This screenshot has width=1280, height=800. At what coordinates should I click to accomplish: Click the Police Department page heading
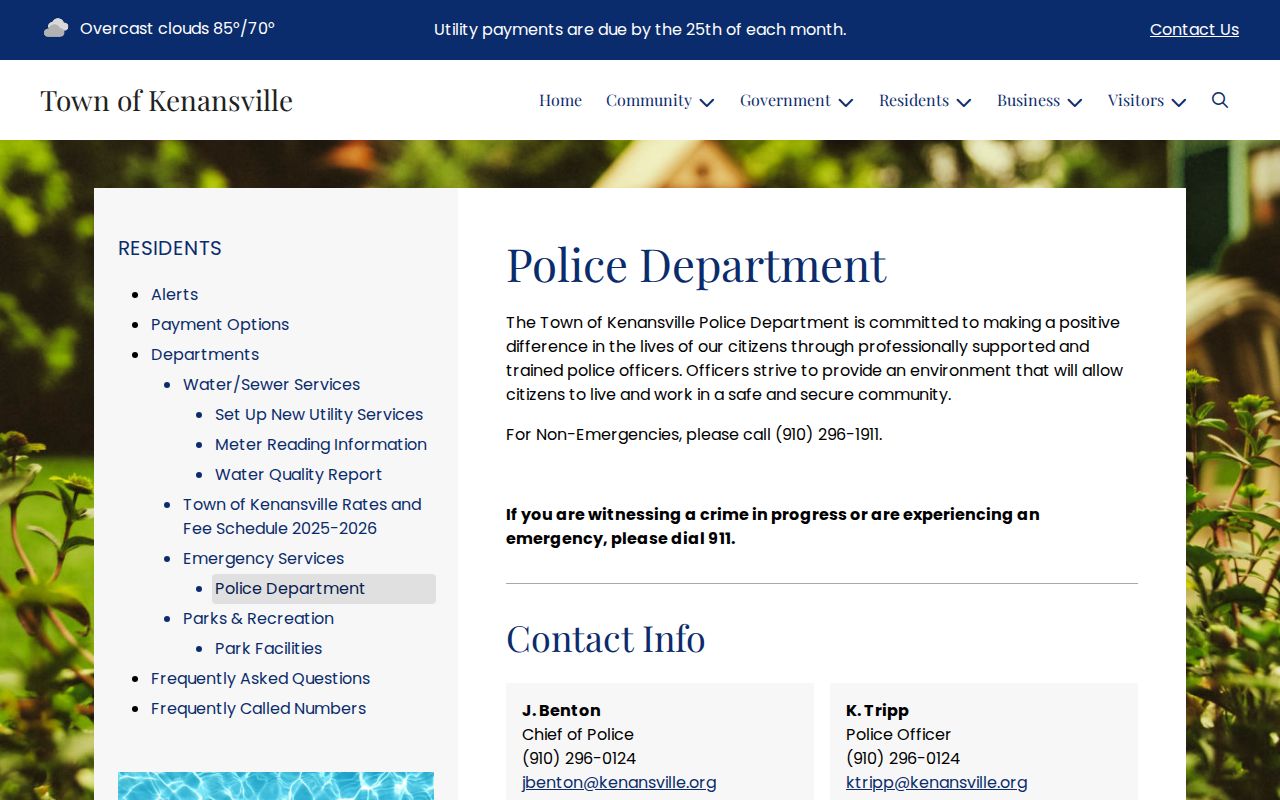(696, 265)
